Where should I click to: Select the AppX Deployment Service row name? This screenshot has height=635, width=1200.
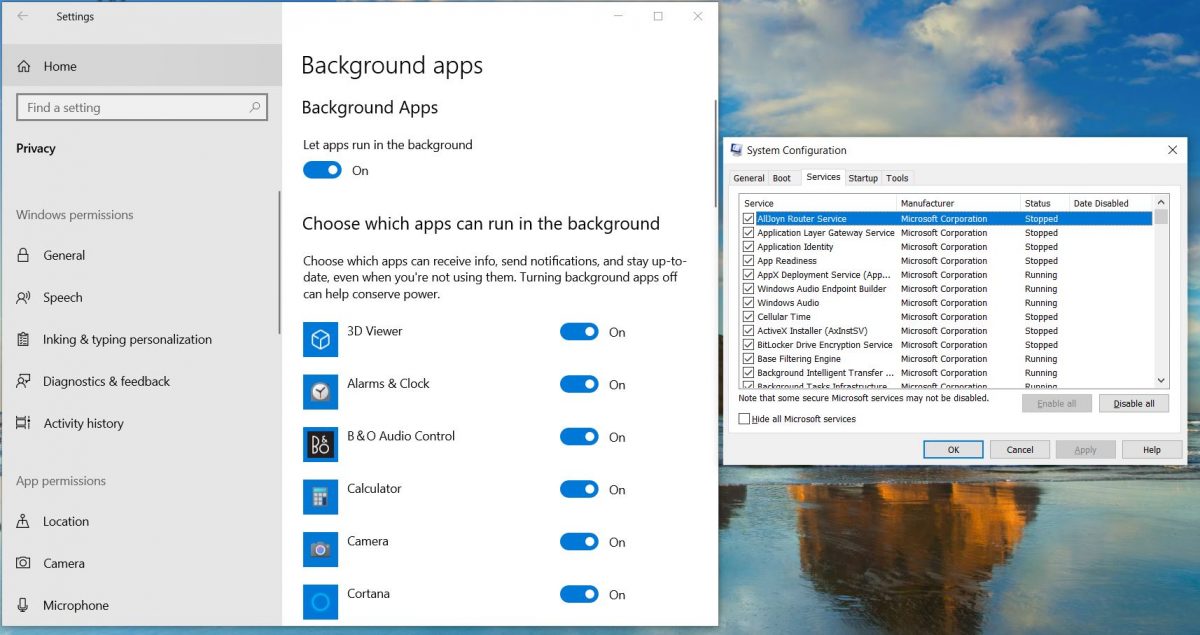[823, 275]
